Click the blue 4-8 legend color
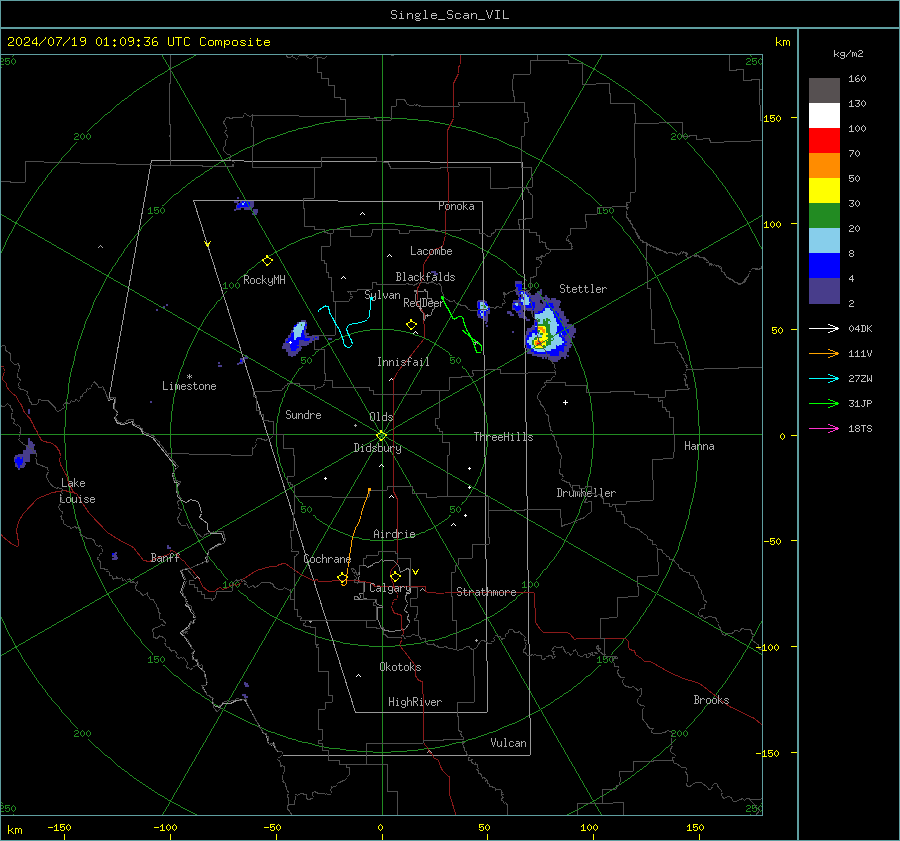The height and width of the screenshot is (841, 900). pyautogui.click(x=824, y=265)
